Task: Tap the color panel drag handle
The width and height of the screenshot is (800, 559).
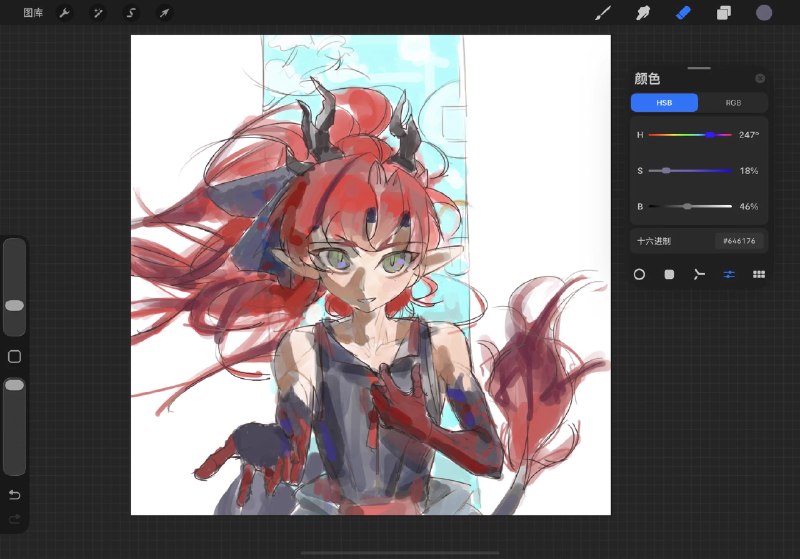Action: [x=699, y=68]
